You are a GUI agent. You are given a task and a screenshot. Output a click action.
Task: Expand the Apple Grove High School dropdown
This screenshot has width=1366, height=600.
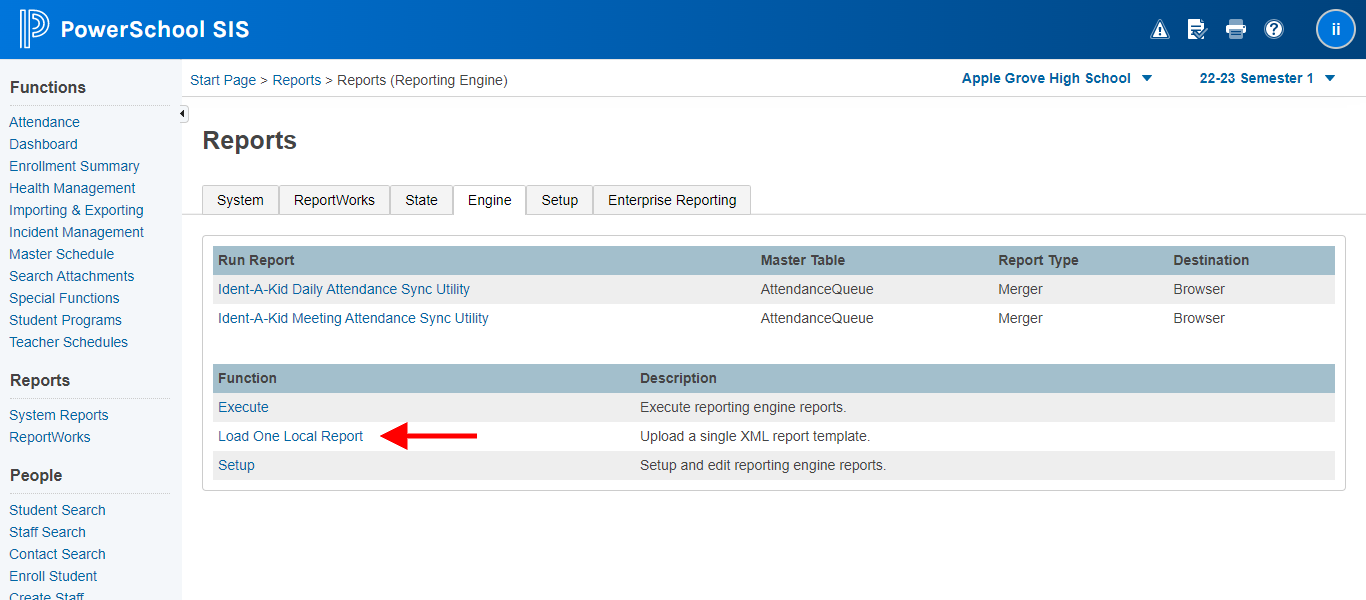point(1057,78)
